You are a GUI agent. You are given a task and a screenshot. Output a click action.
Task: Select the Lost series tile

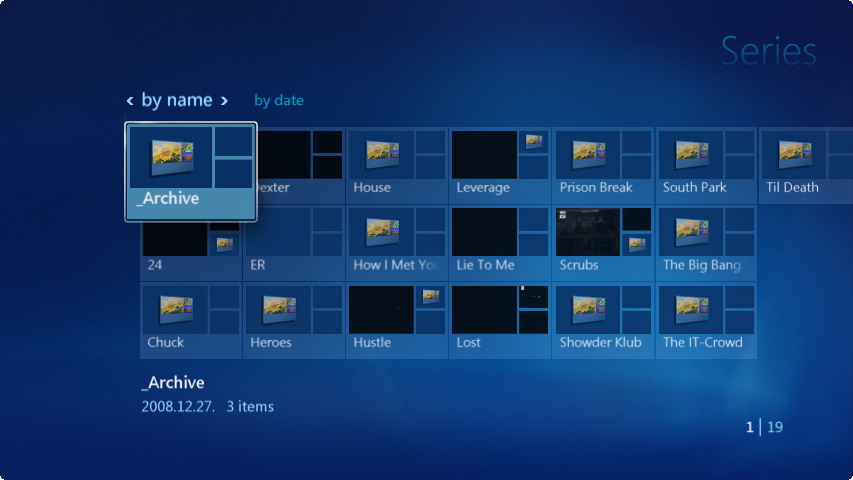(x=500, y=320)
